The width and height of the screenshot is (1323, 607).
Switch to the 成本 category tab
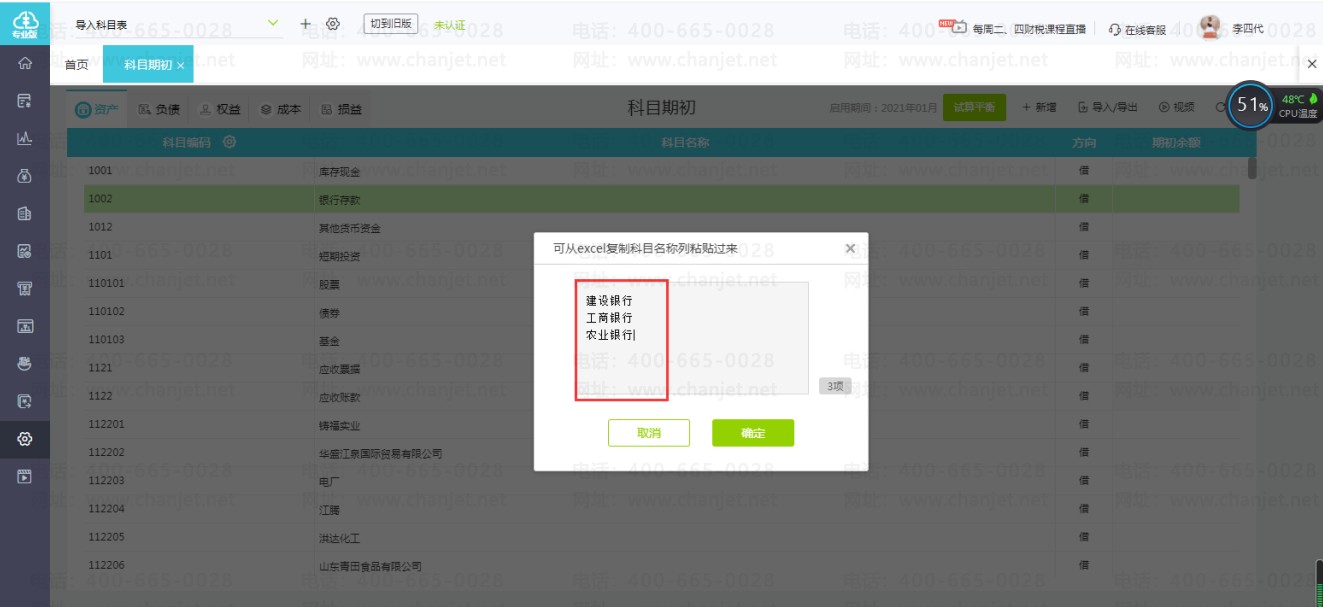(x=280, y=109)
